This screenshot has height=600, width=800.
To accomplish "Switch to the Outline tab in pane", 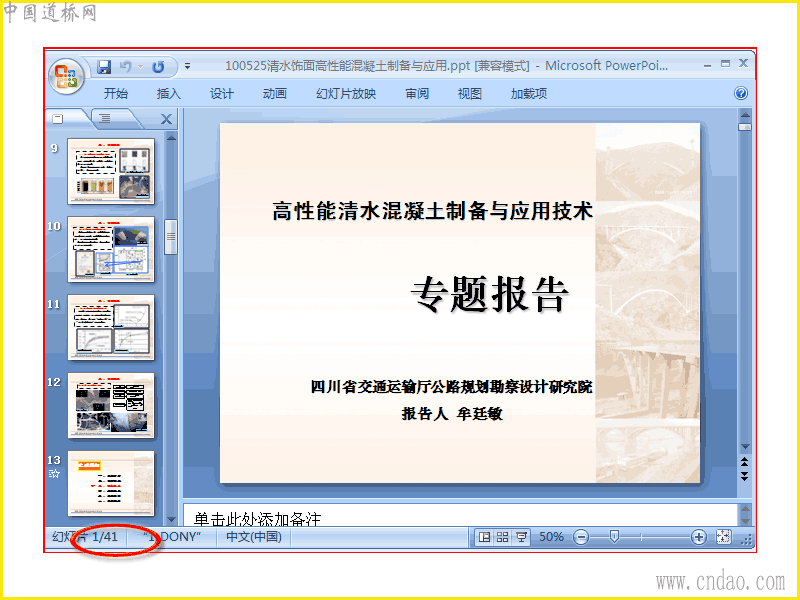I will (x=105, y=118).
